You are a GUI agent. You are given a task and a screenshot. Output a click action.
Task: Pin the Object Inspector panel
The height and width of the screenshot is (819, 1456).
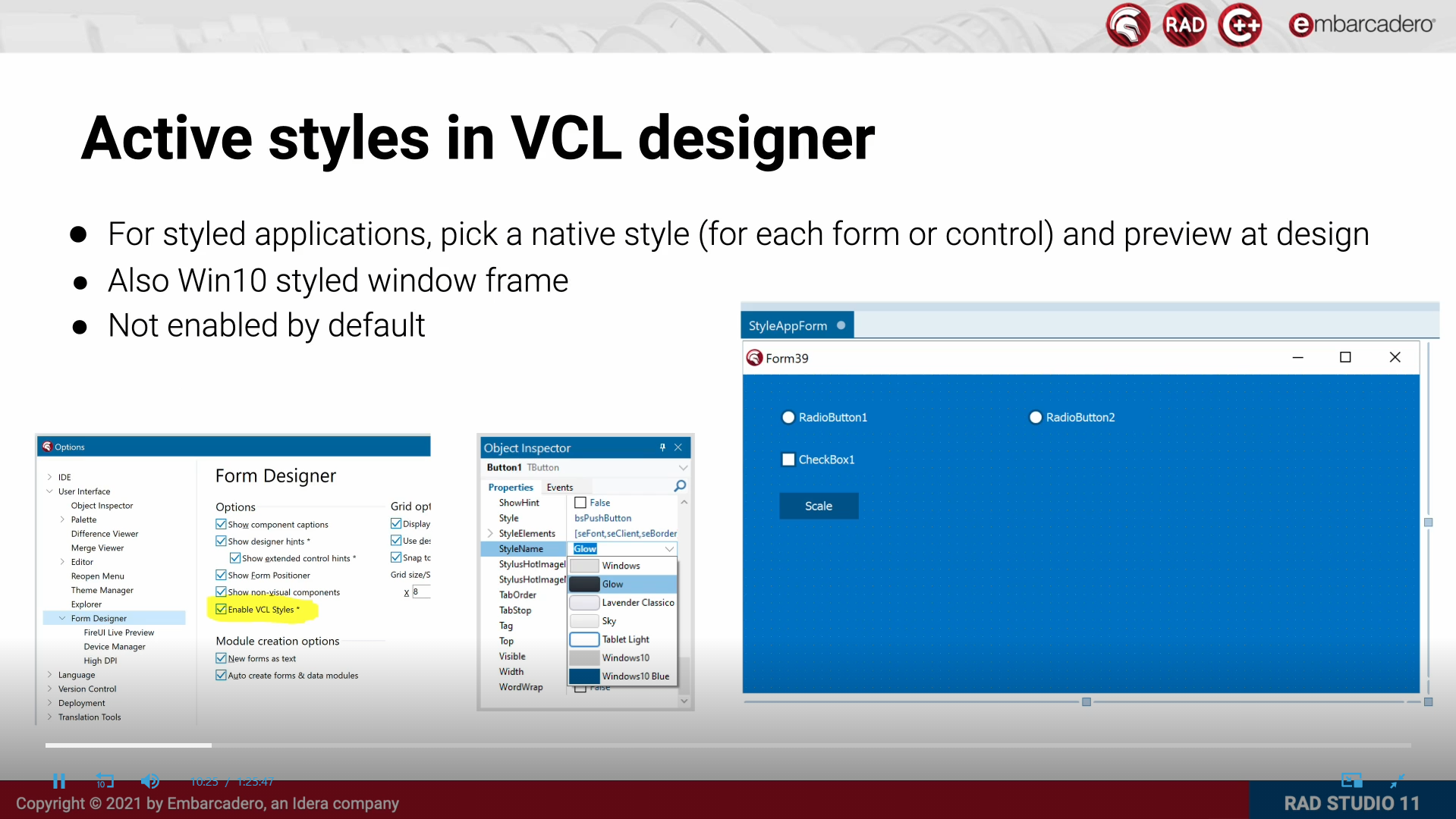point(662,447)
